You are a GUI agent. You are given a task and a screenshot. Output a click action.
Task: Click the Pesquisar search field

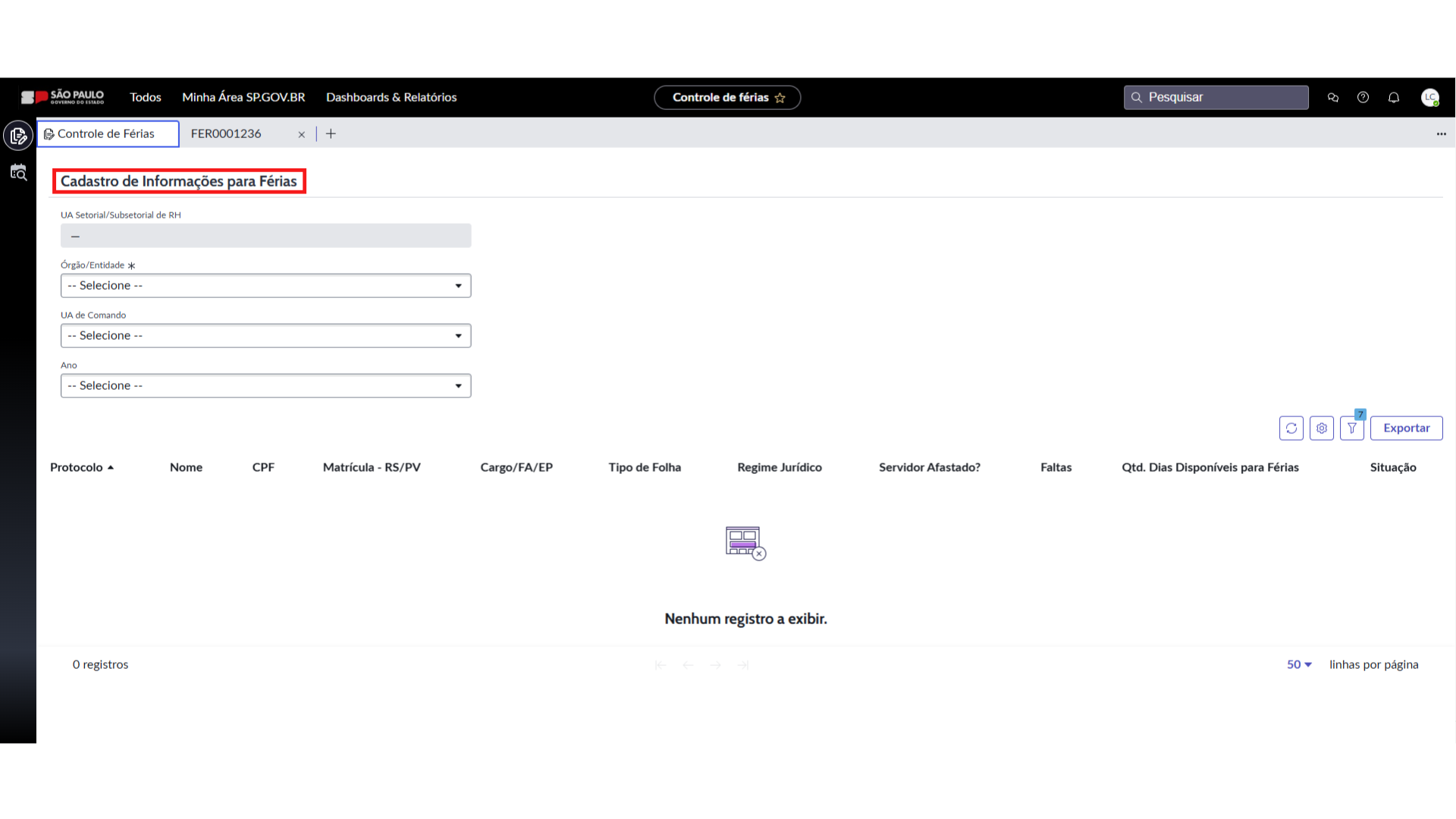(x=1221, y=97)
